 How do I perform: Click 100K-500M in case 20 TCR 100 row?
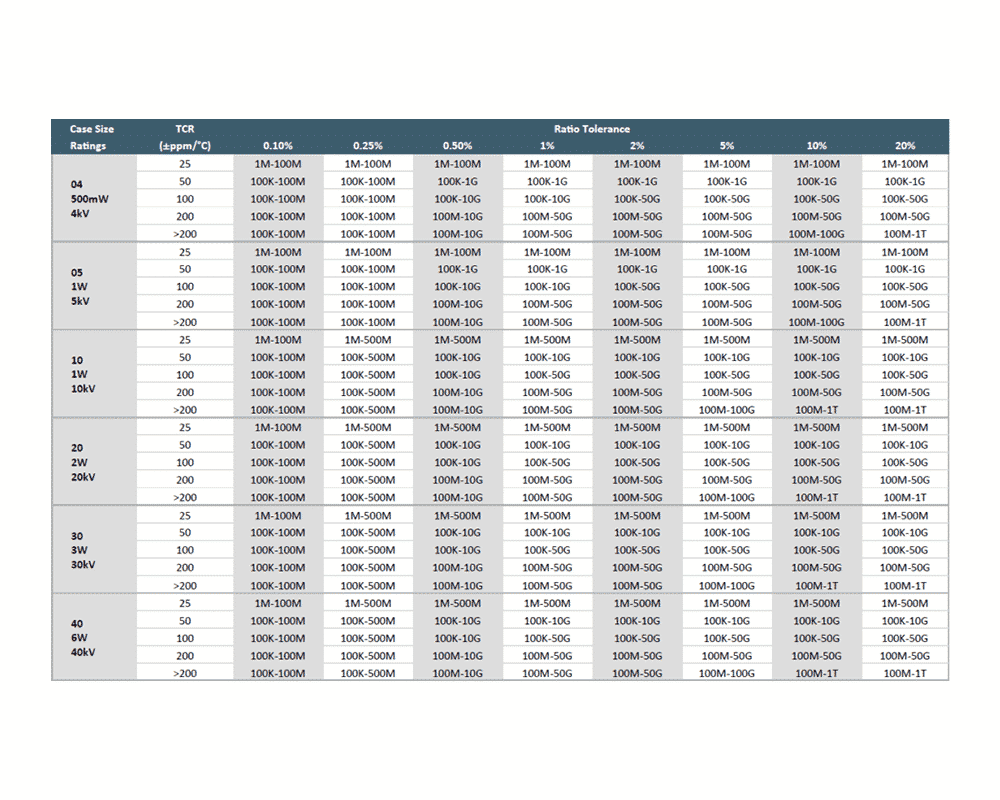(368, 463)
